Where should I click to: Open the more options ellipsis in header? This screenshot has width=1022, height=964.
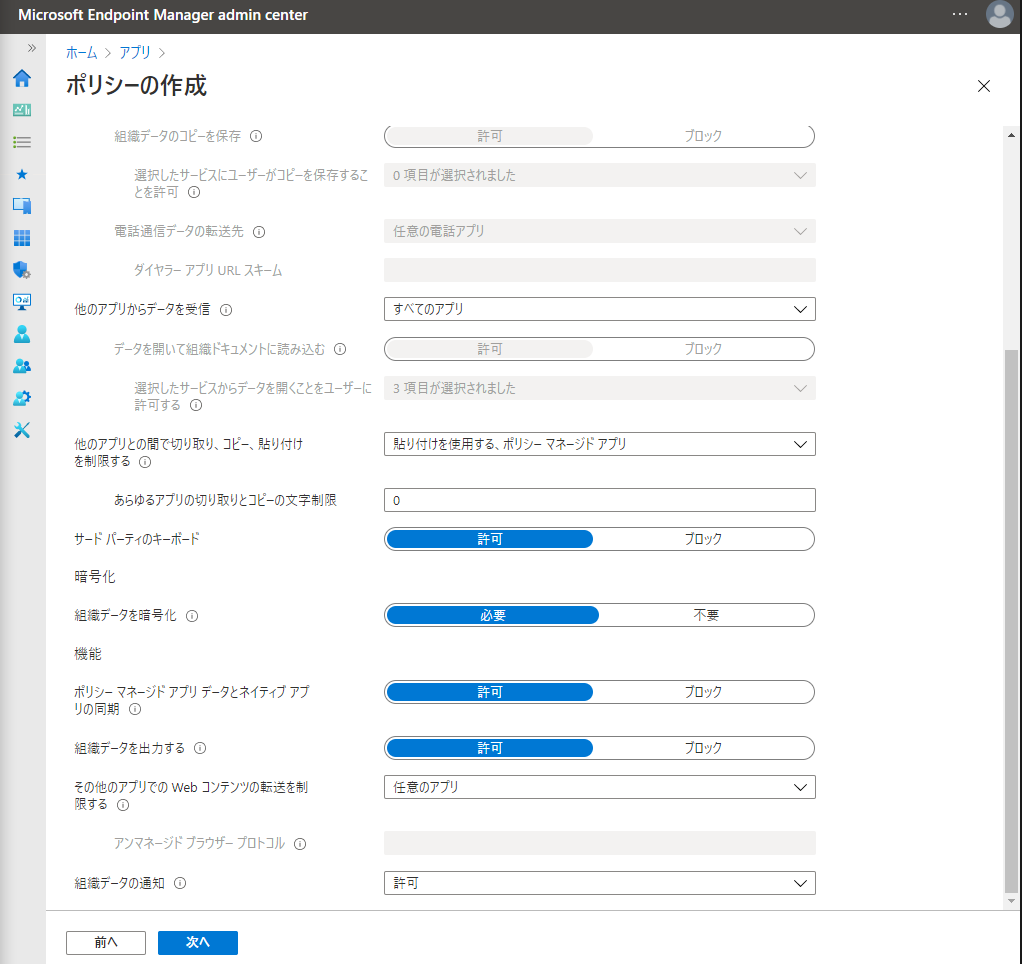tap(959, 14)
